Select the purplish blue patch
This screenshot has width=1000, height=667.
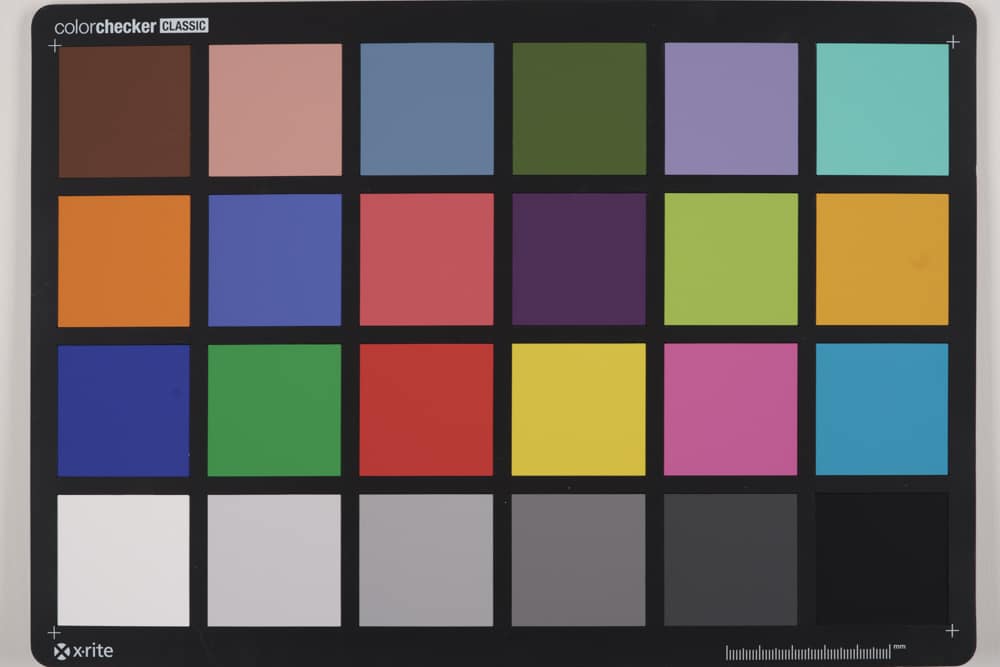point(275,260)
